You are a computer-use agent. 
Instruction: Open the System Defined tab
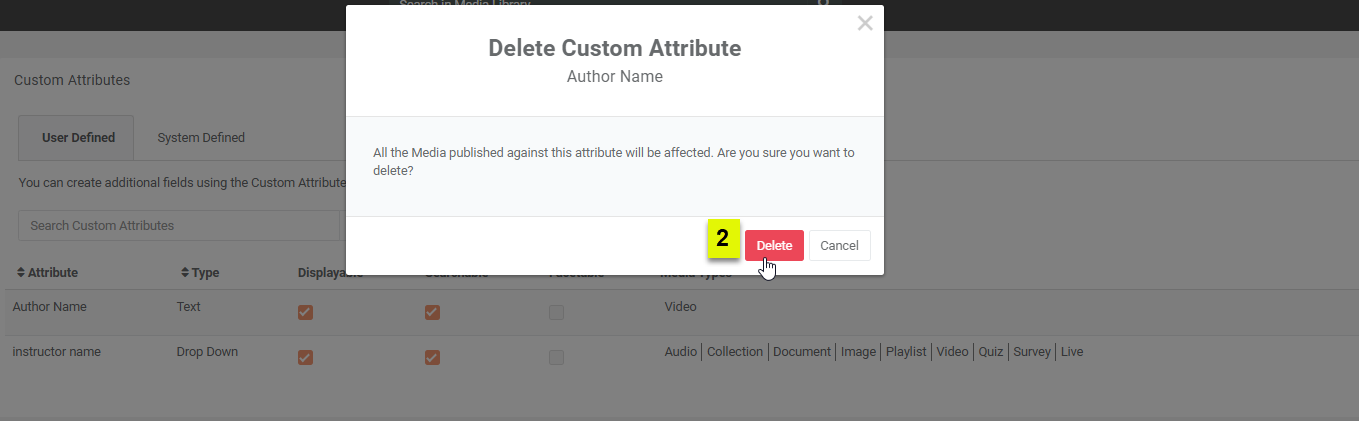(x=201, y=138)
